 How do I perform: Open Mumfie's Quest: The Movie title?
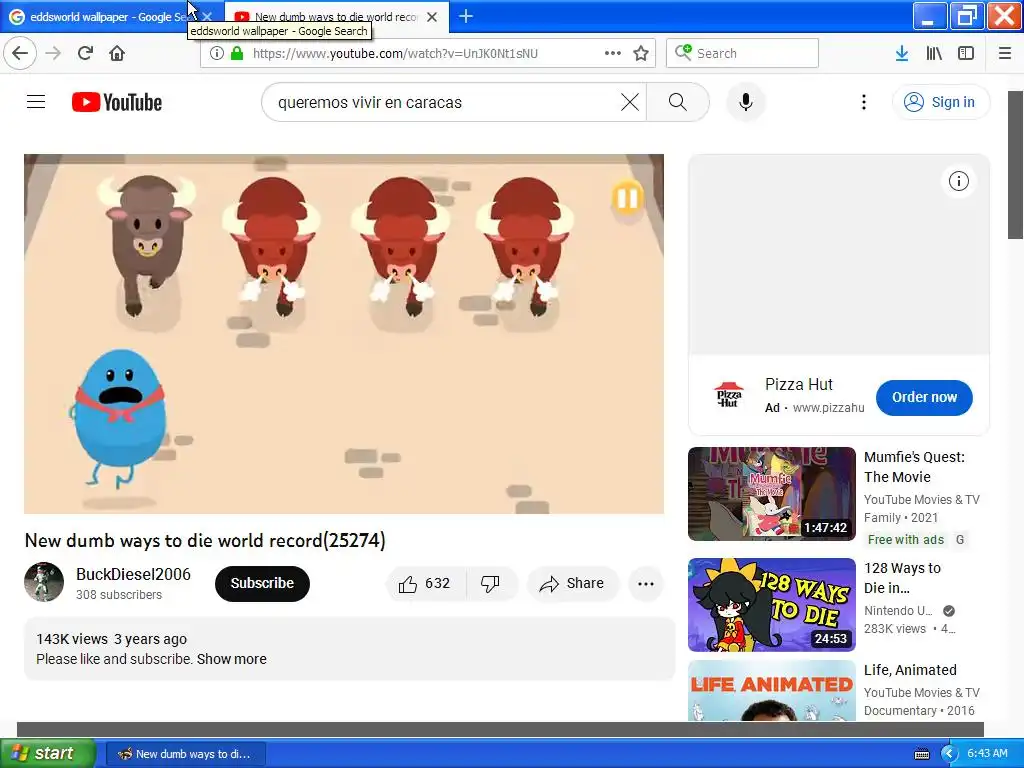(914, 467)
